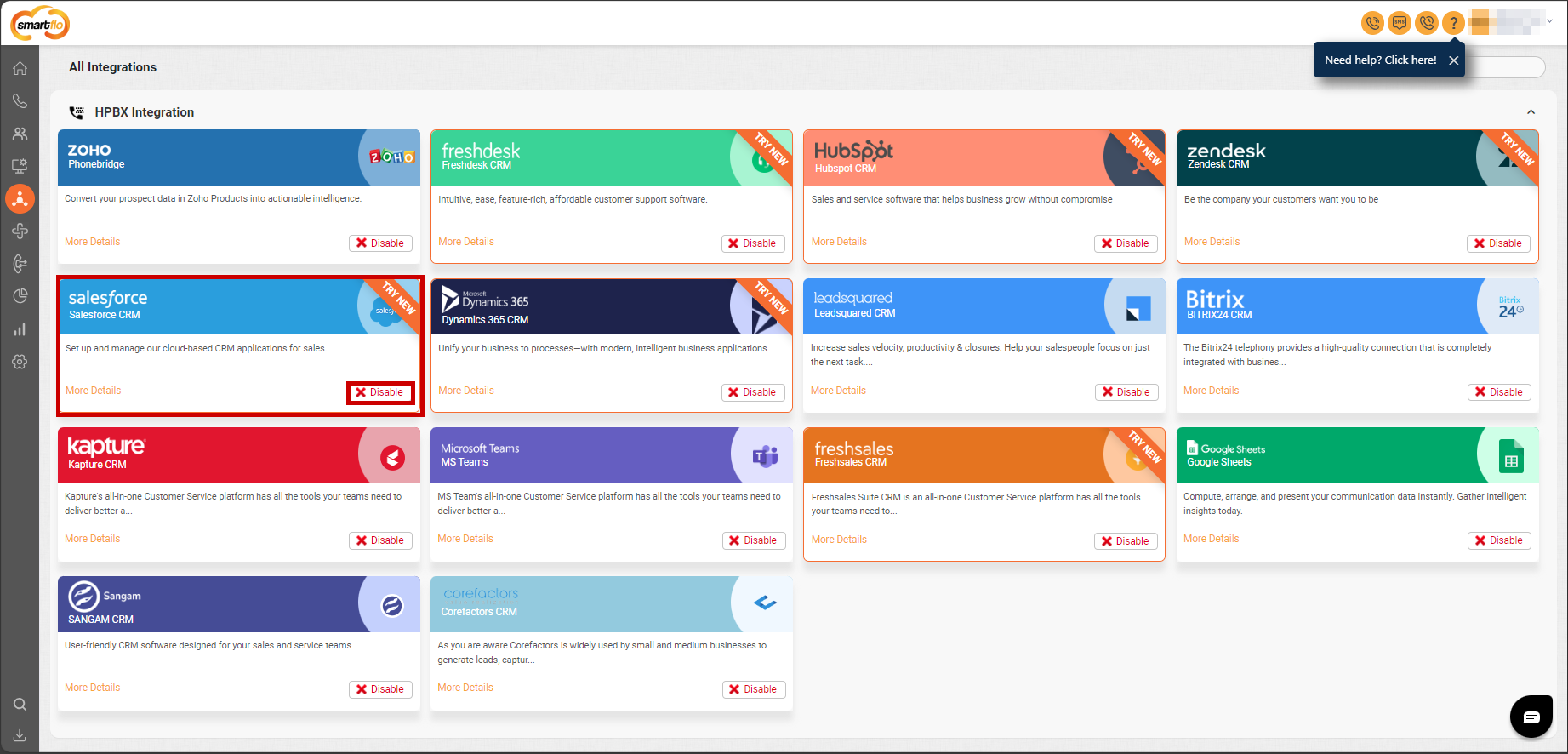Click the 'All Integrations' page heading
The height and width of the screenshot is (754, 1568).
tap(112, 67)
